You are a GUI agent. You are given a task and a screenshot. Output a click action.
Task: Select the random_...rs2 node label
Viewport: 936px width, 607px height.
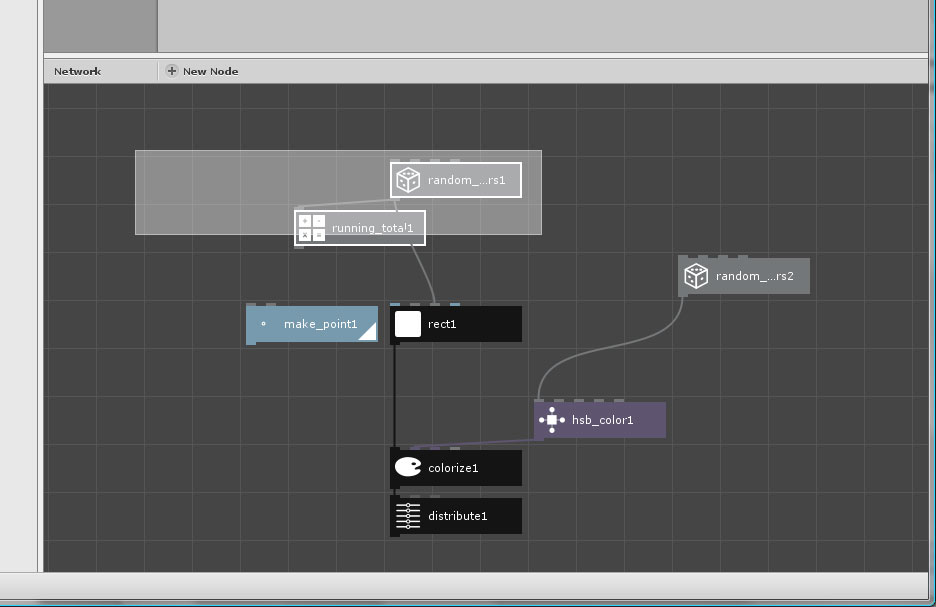click(755, 276)
